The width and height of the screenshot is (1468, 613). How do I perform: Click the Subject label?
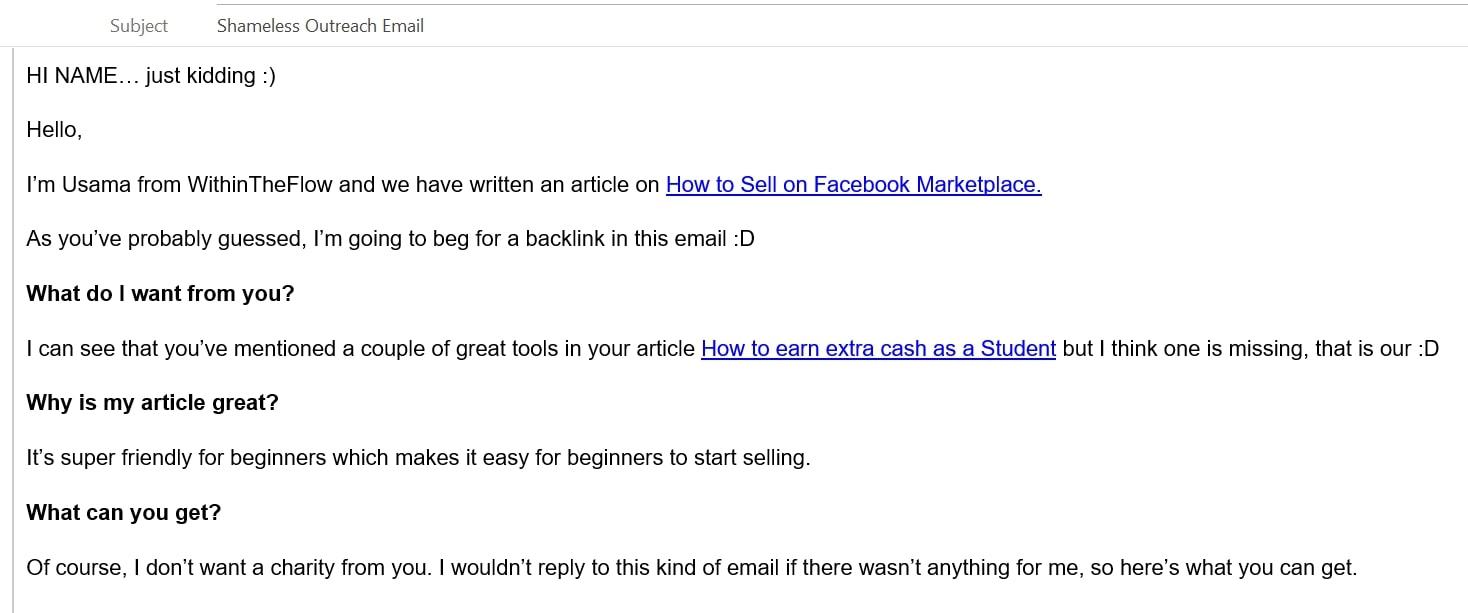coord(138,26)
